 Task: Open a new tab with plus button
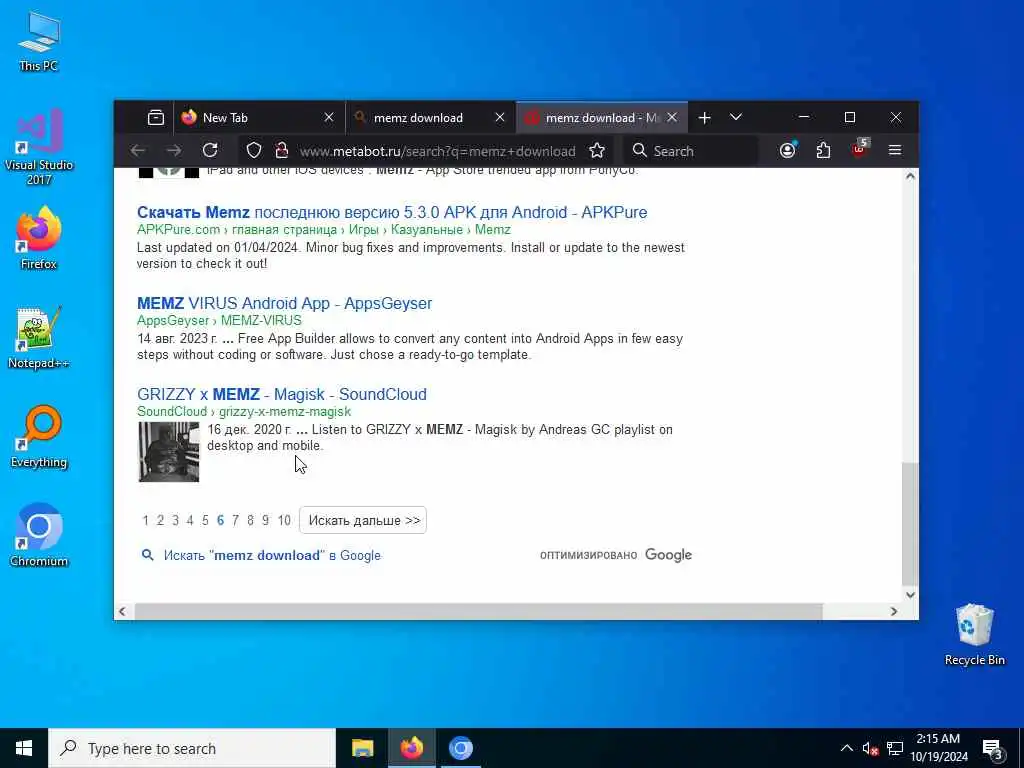point(704,118)
